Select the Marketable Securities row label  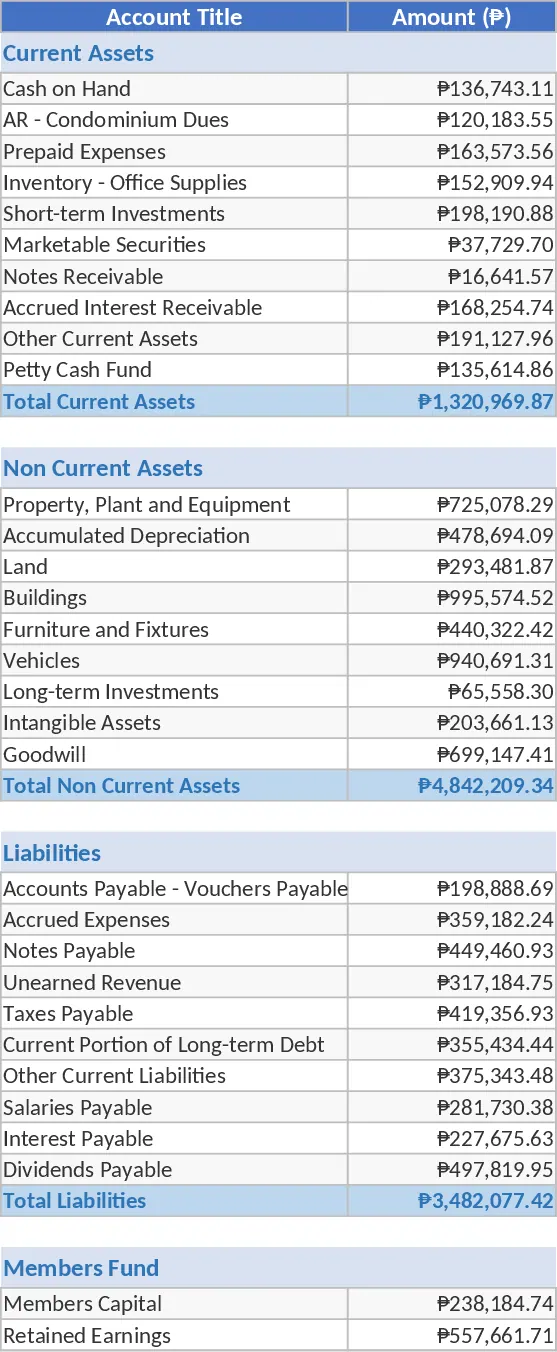pos(174,245)
